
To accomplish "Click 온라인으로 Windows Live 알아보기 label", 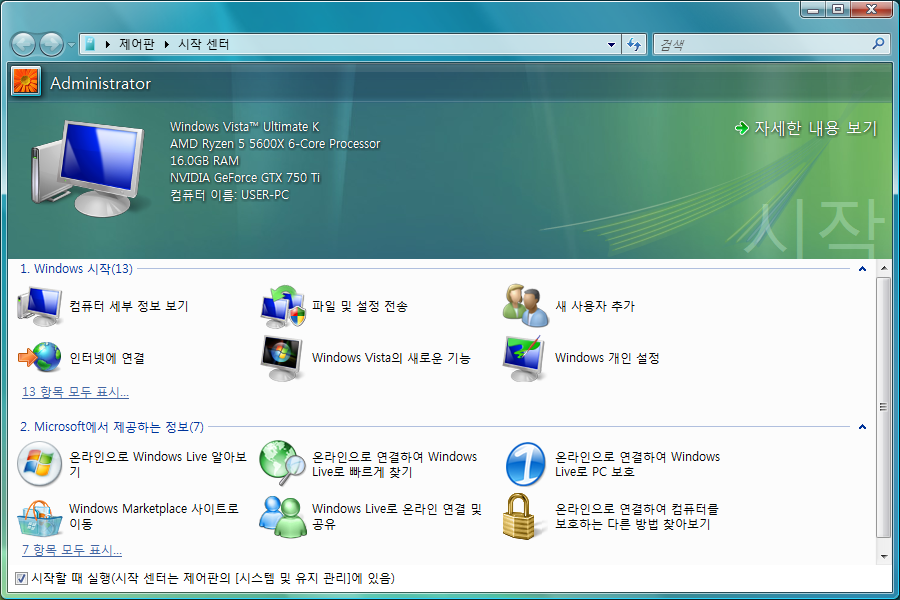I will [158, 464].
